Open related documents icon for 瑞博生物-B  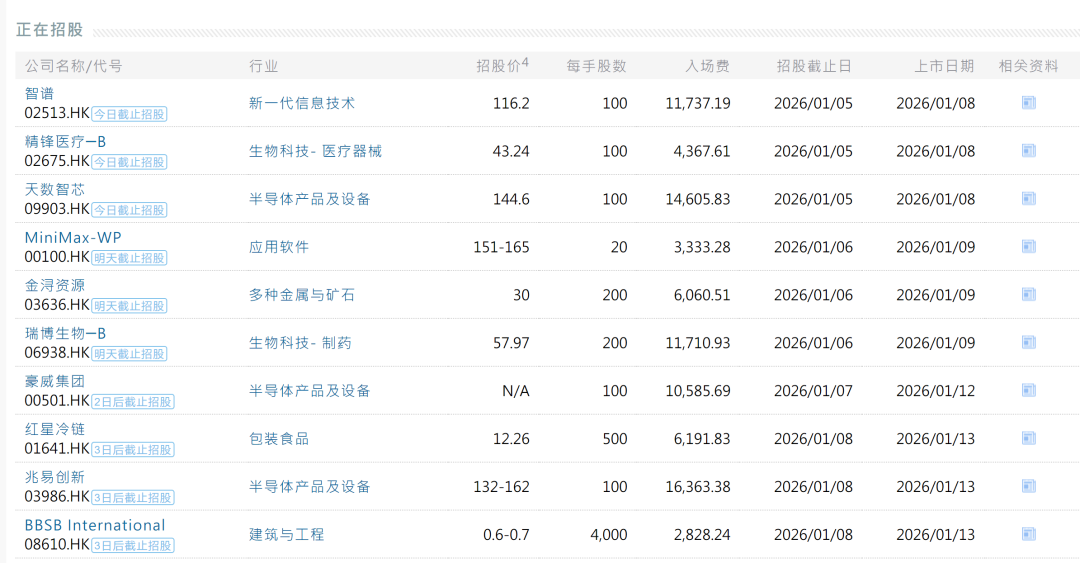[x=1028, y=342]
